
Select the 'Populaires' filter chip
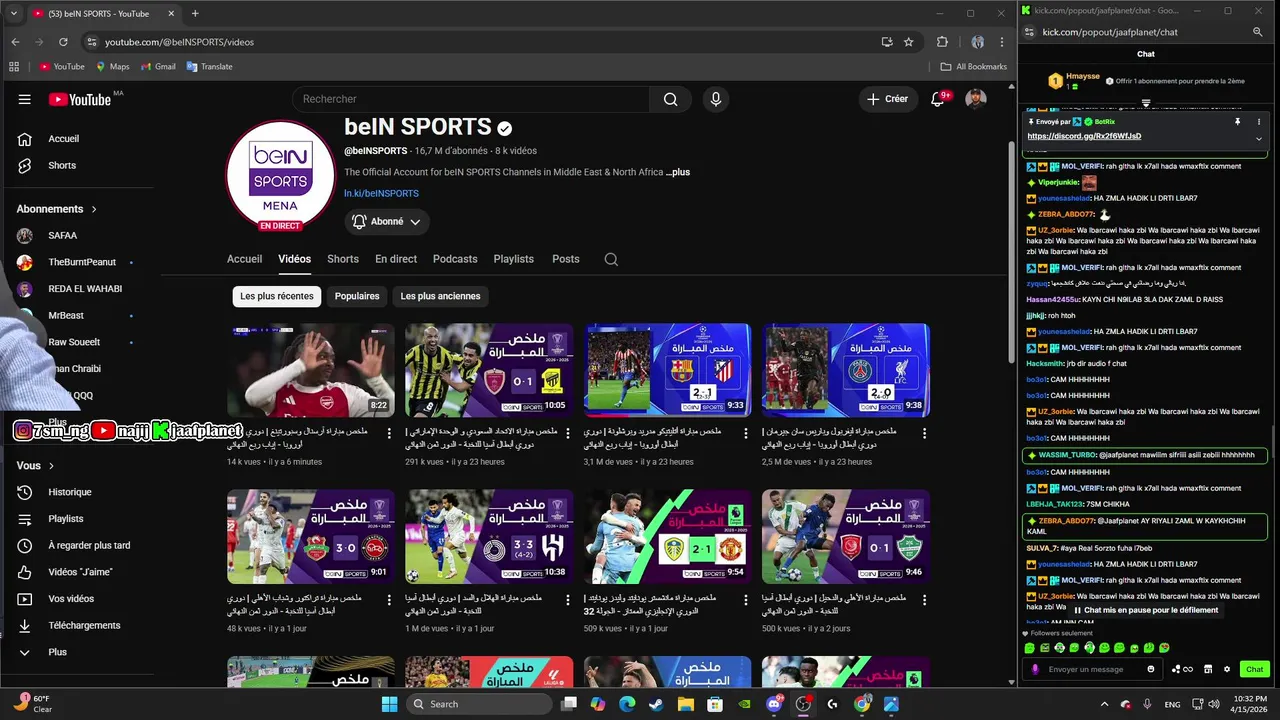pos(357,296)
